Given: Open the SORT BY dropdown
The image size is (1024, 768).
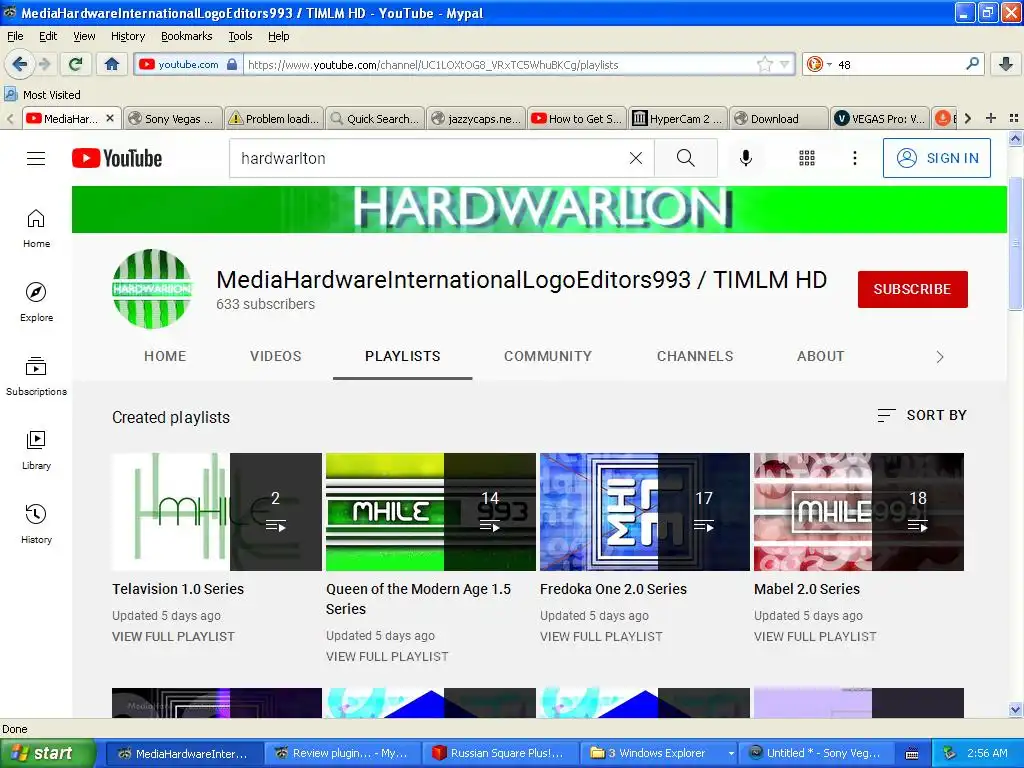Looking at the screenshot, I should coord(921,415).
